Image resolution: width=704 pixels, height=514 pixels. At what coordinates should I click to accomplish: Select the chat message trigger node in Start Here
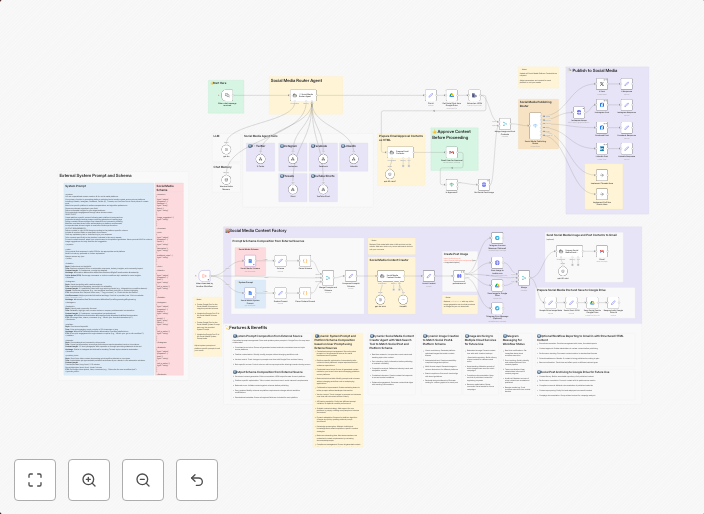tap(227, 95)
